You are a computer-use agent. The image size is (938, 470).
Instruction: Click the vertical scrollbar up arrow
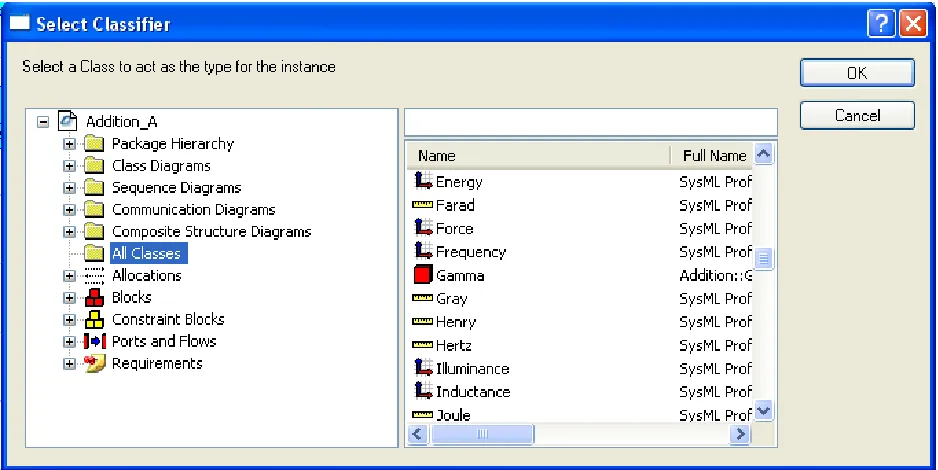point(763,154)
